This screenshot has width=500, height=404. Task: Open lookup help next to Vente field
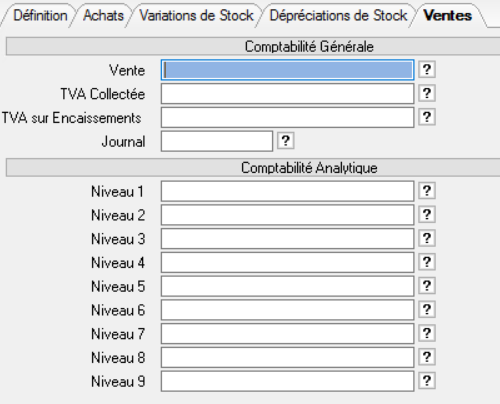click(427, 70)
